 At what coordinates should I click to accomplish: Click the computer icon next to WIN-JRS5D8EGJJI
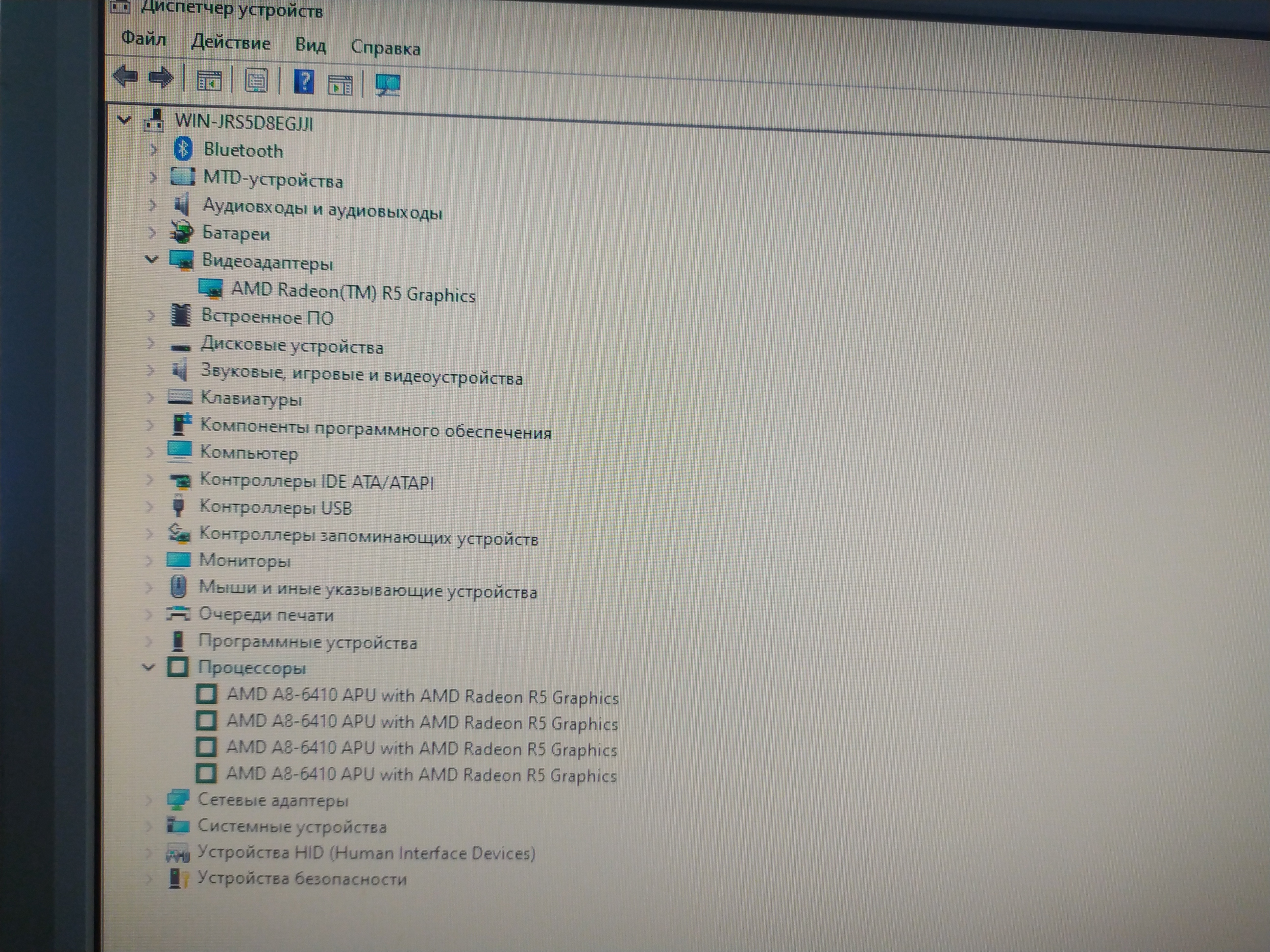(x=154, y=120)
